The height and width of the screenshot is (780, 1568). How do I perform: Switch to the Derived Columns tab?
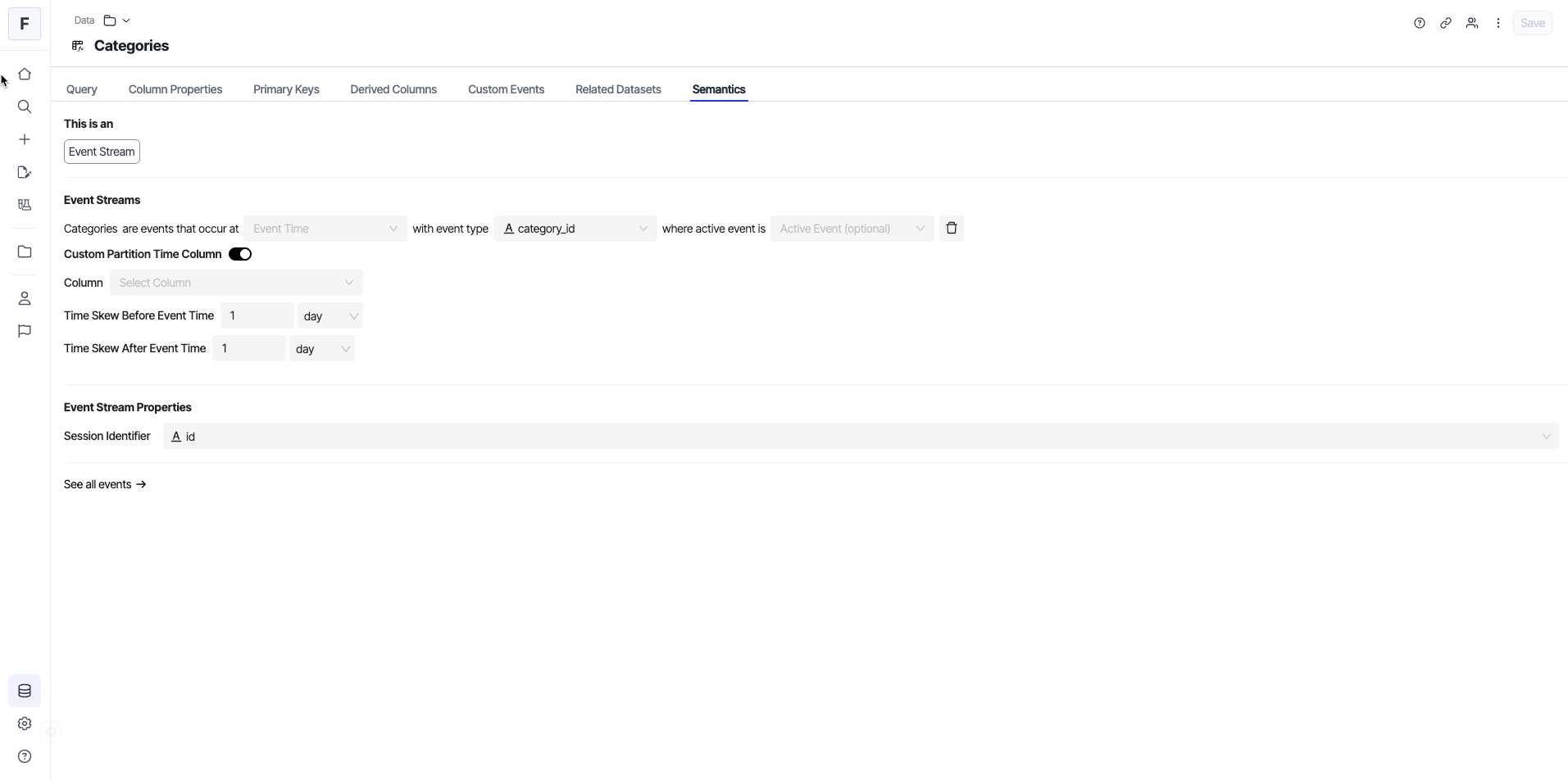[x=393, y=90]
